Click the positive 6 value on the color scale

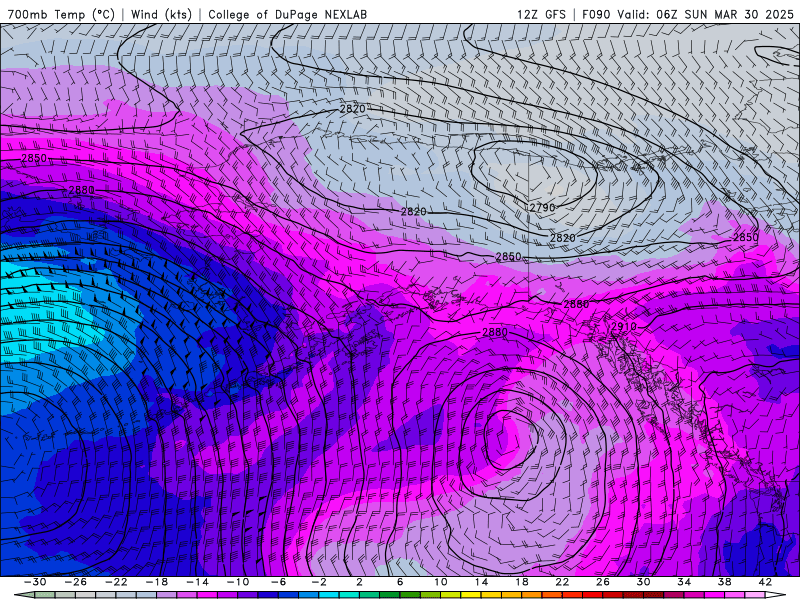tap(400, 582)
